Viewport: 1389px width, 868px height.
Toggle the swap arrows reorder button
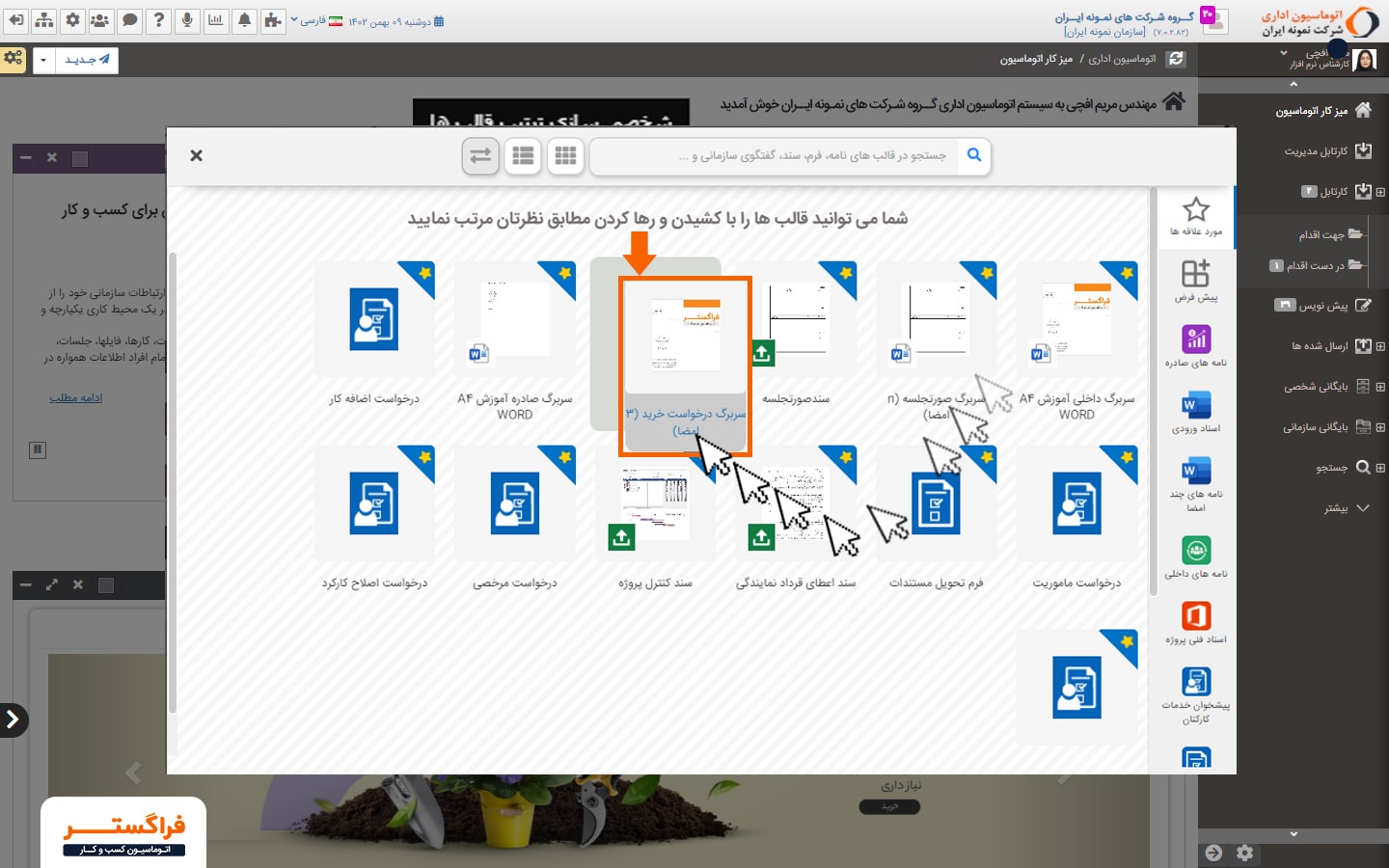[x=480, y=155]
